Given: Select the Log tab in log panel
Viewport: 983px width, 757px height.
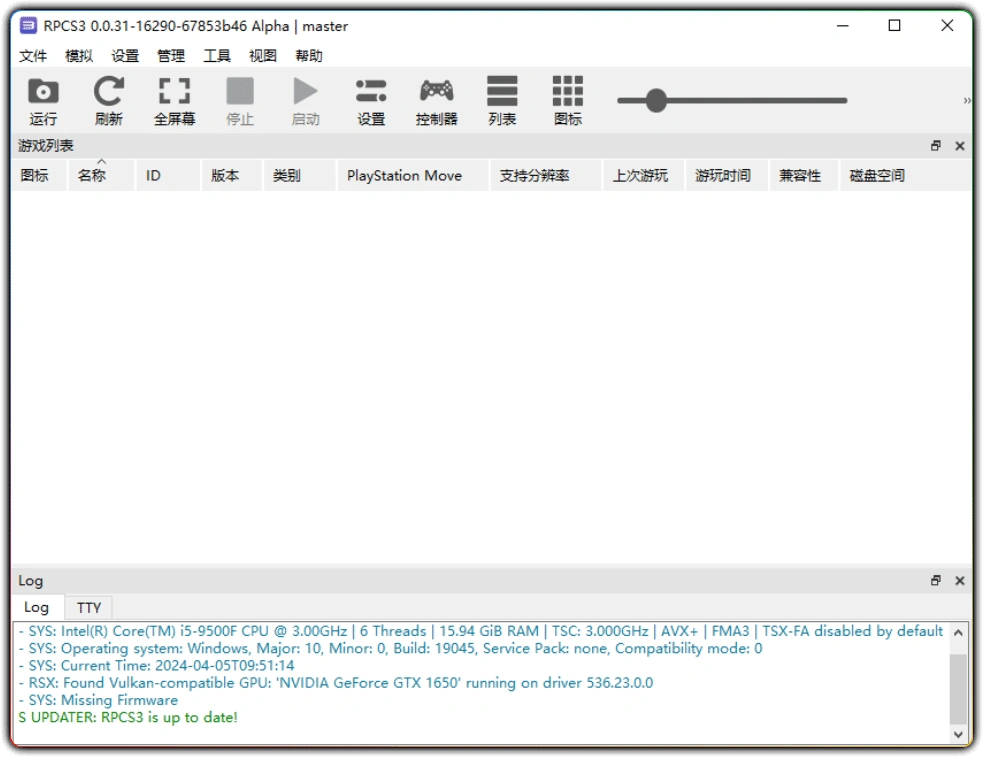Looking at the screenshot, I should [37, 607].
